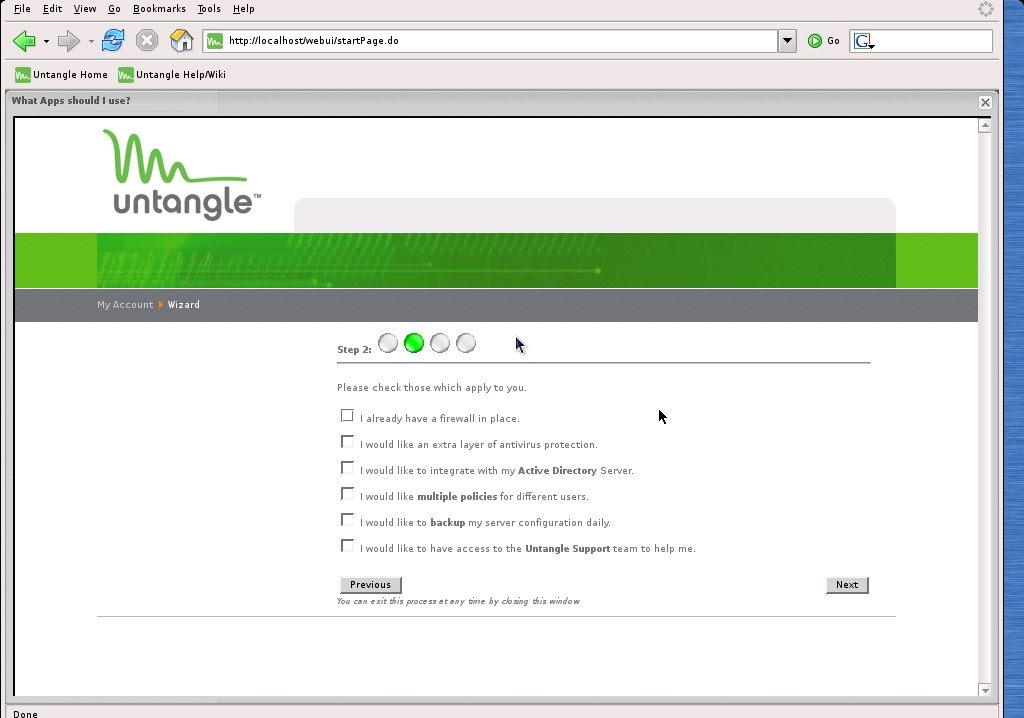This screenshot has width=1024, height=718.
Task: Open the Help menu
Action: 244,8
